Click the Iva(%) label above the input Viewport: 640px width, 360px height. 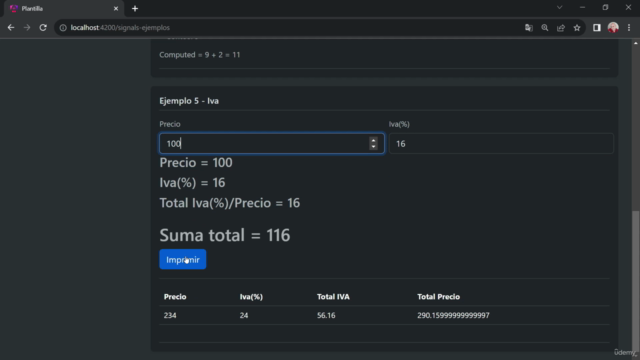[399, 124]
